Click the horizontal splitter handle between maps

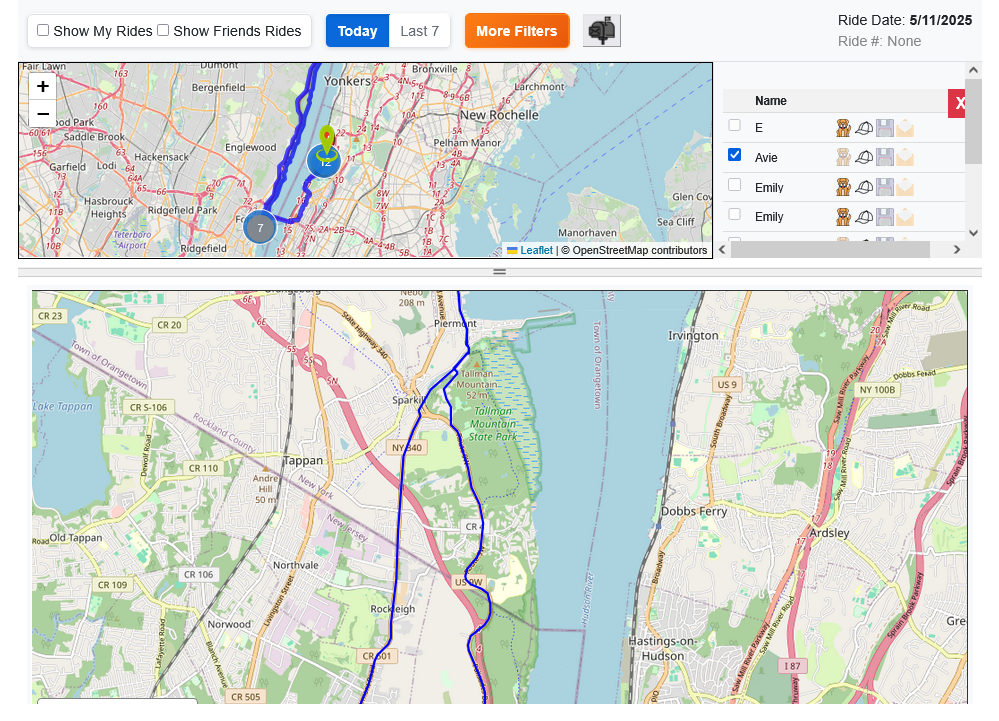(499, 271)
